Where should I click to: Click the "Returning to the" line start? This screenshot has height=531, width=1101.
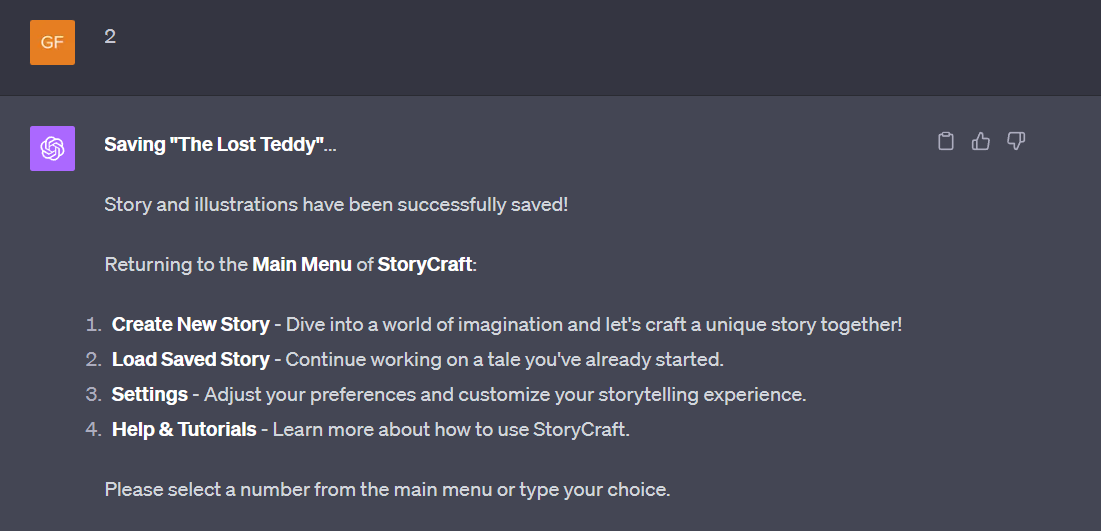tap(176, 265)
